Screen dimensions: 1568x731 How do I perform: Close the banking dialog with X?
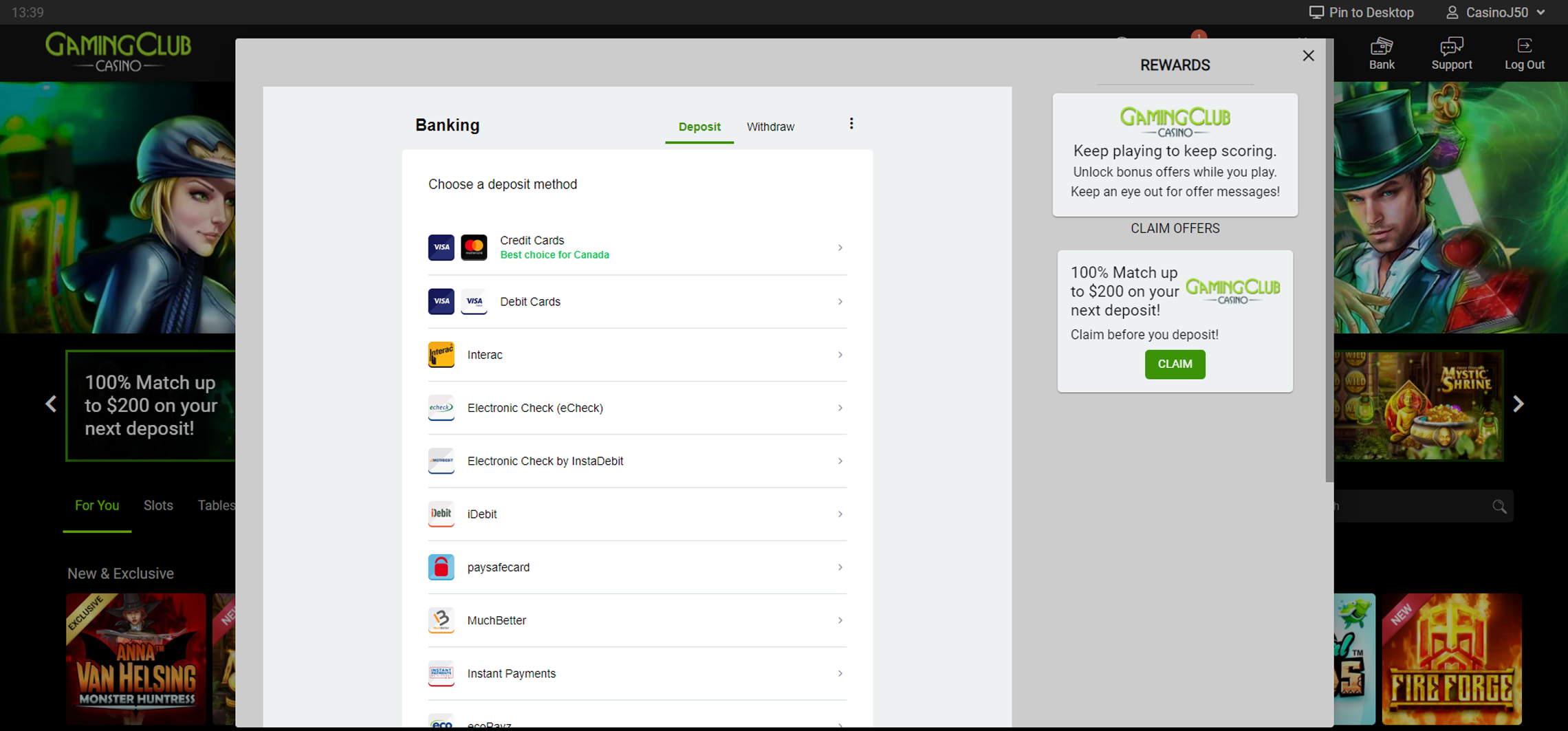coord(1308,56)
